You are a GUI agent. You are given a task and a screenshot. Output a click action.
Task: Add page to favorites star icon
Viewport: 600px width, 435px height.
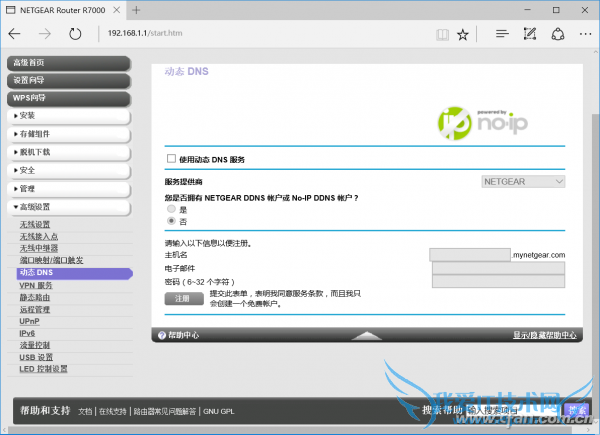[463, 35]
